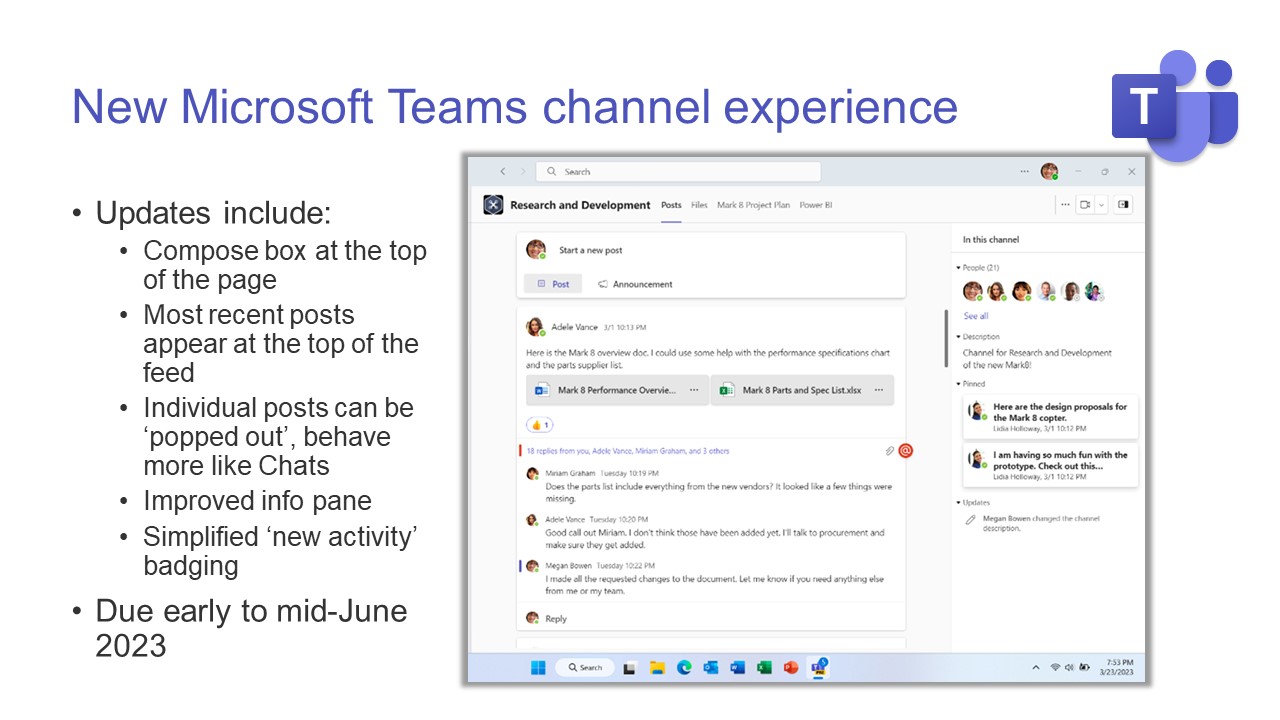Image resolution: width=1280 pixels, height=720 pixels.
Task: Click the paperclip attachment icon on the thread
Action: [889, 451]
